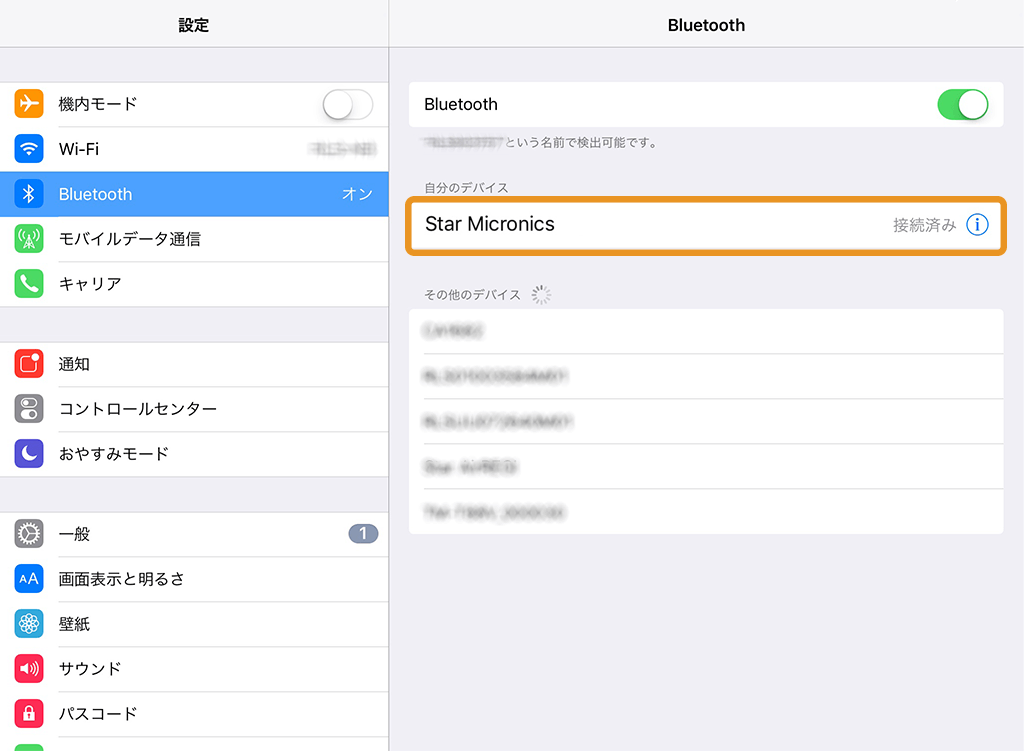Tap the Display & Brightness AA icon
Viewport: 1024px width, 754px height.
[x=29, y=578]
